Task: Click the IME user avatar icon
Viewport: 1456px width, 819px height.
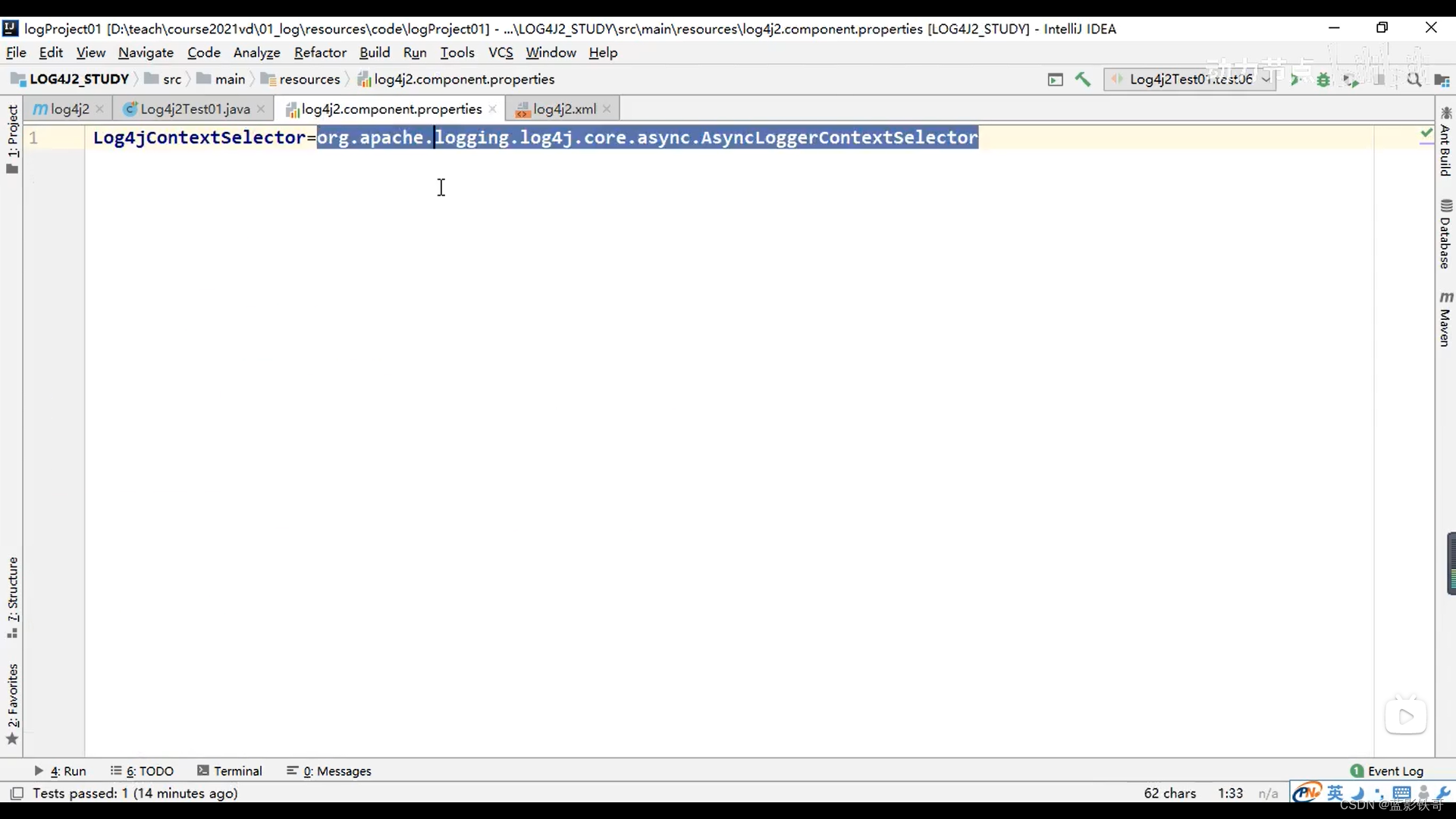Action: click(x=1423, y=793)
